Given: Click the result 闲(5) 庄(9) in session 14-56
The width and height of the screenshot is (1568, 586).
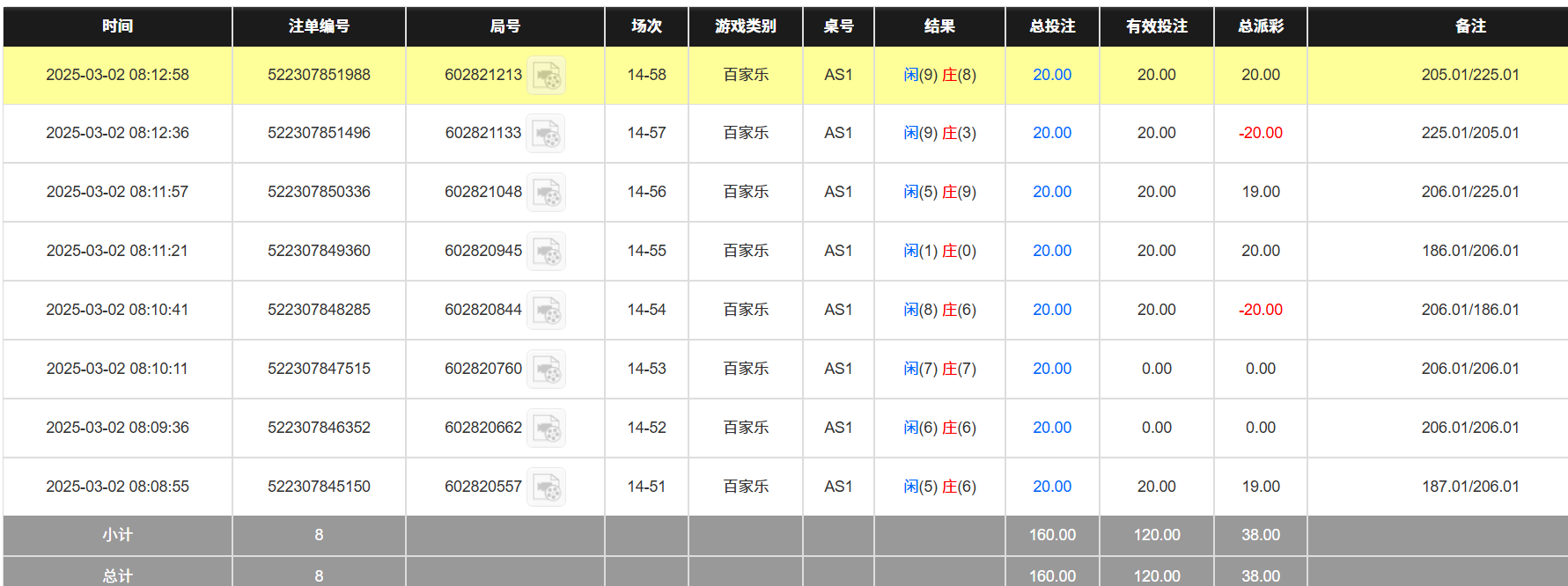Looking at the screenshot, I should click(939, 192).
